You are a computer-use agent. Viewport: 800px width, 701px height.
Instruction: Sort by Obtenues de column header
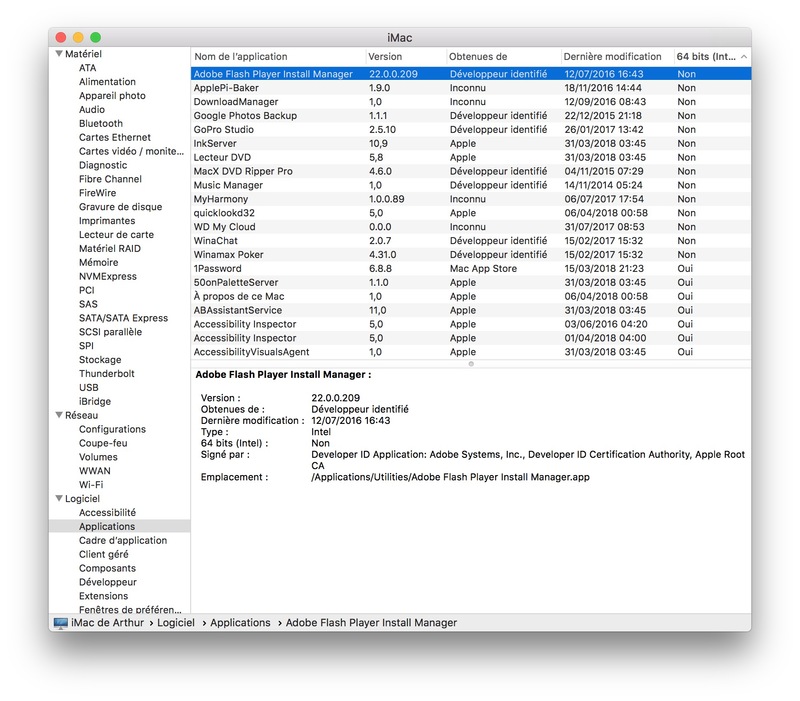504,57
